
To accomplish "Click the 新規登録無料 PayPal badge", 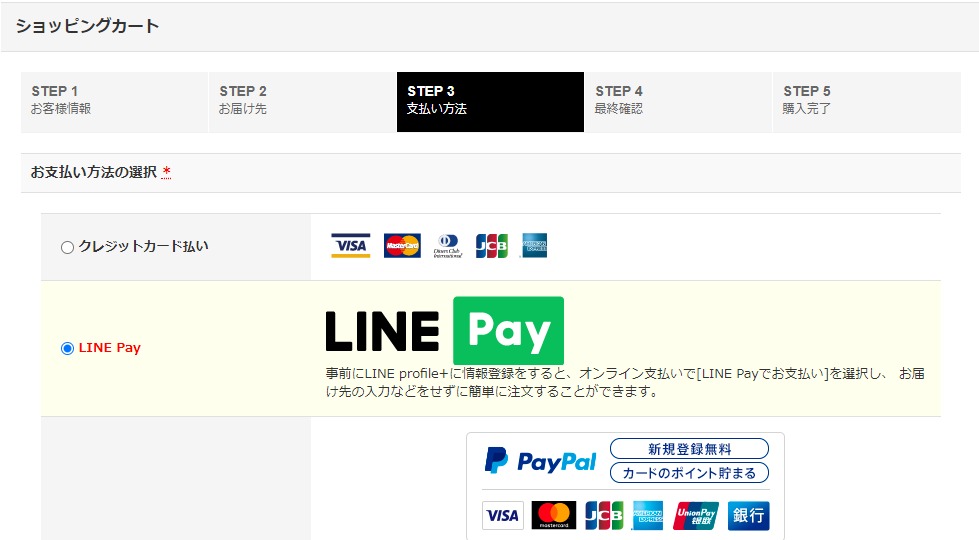I will coord(689,449).
